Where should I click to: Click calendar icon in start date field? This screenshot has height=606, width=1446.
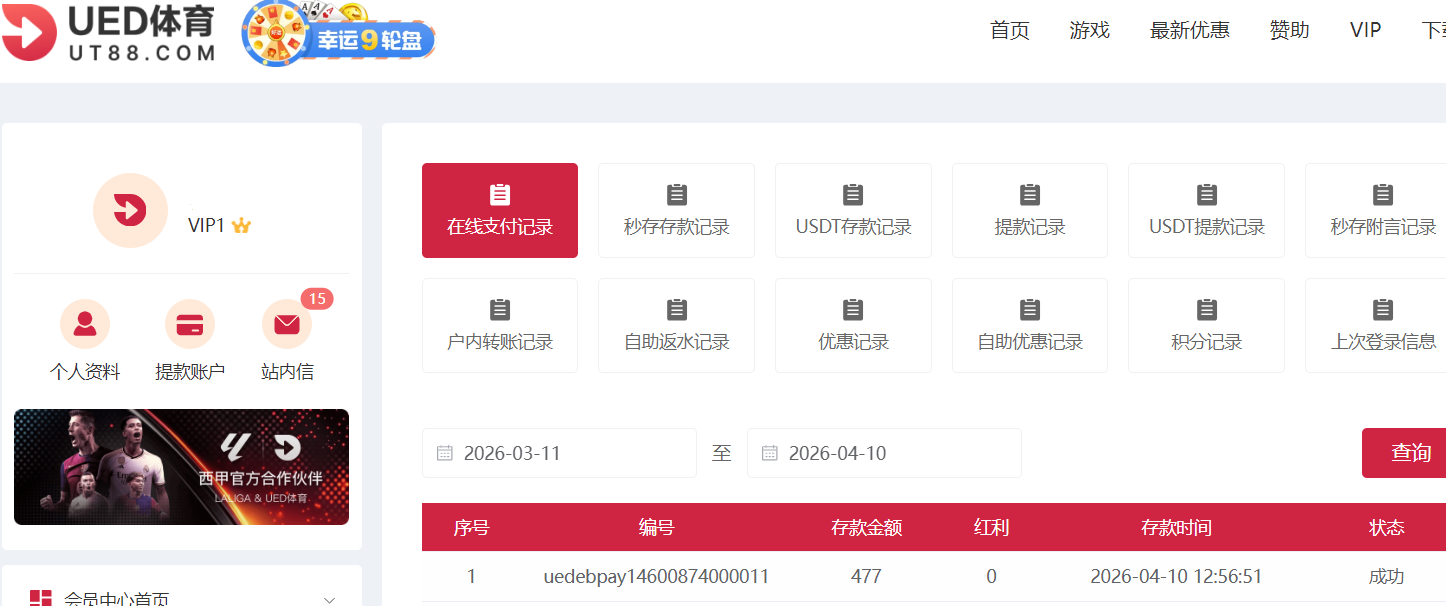pyautogui.click(x=445, y=453)
